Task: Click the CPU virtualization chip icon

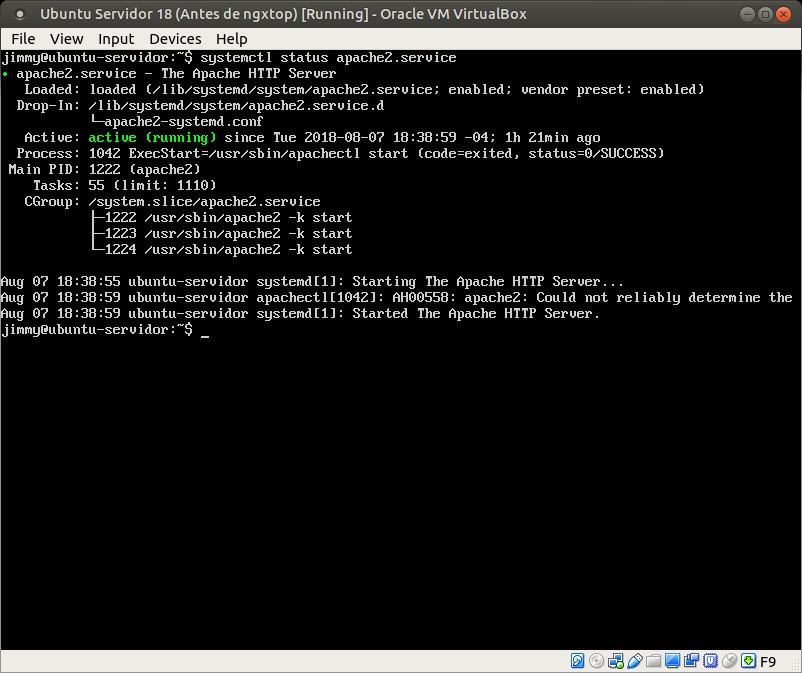Action: click(710, 661)
